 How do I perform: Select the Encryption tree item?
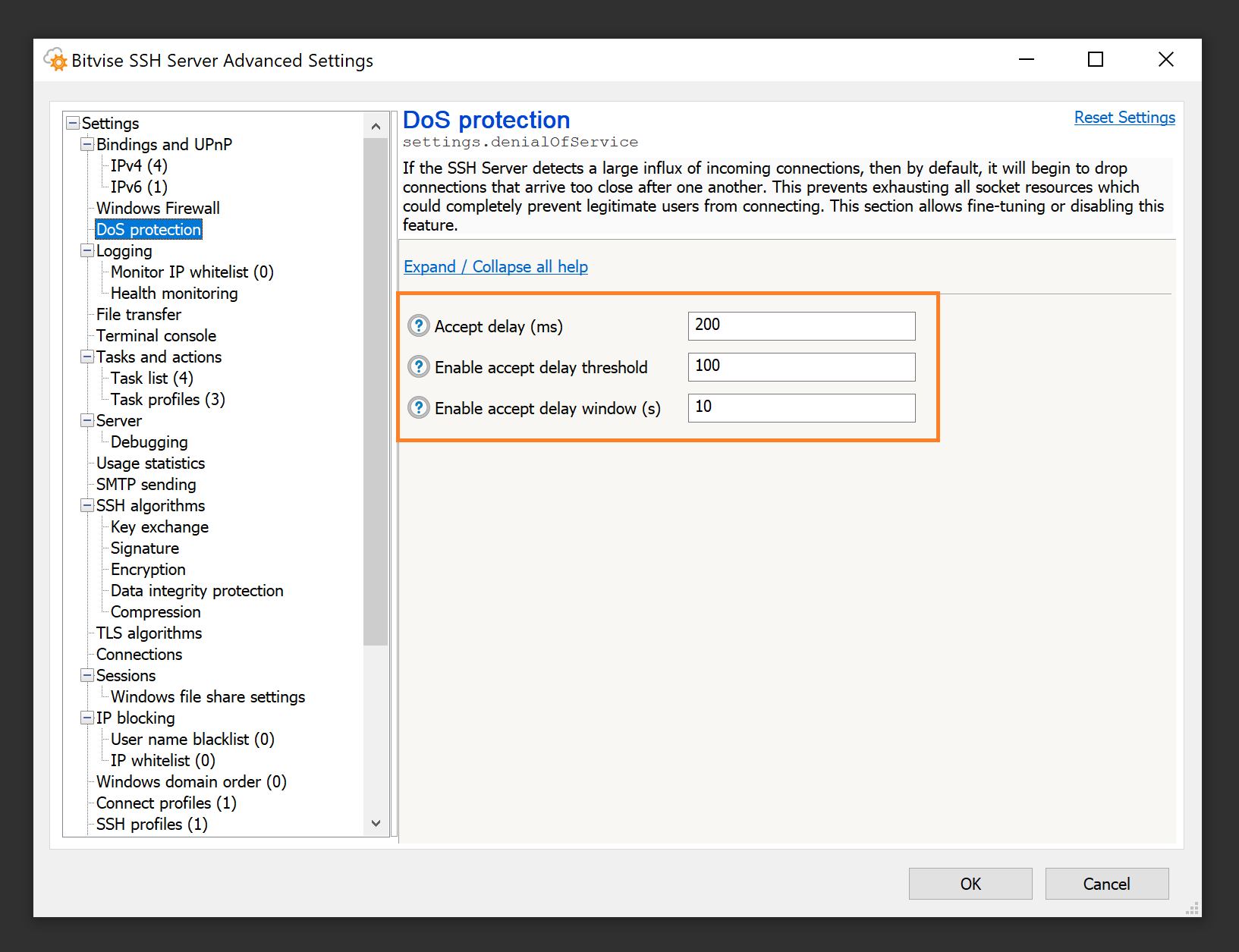point(148,569)
